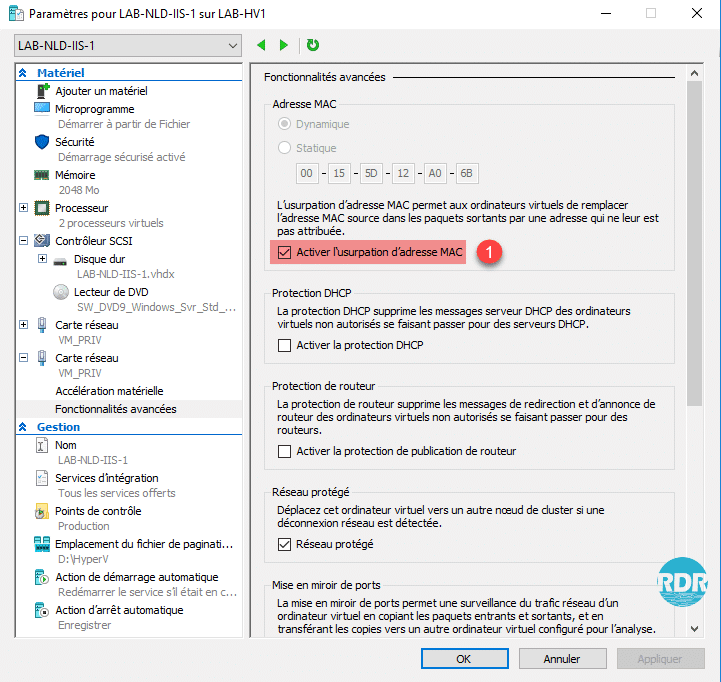Collapse the Gestion section chevron
This screenshot has height=682, width=721.
click(23, 427)
